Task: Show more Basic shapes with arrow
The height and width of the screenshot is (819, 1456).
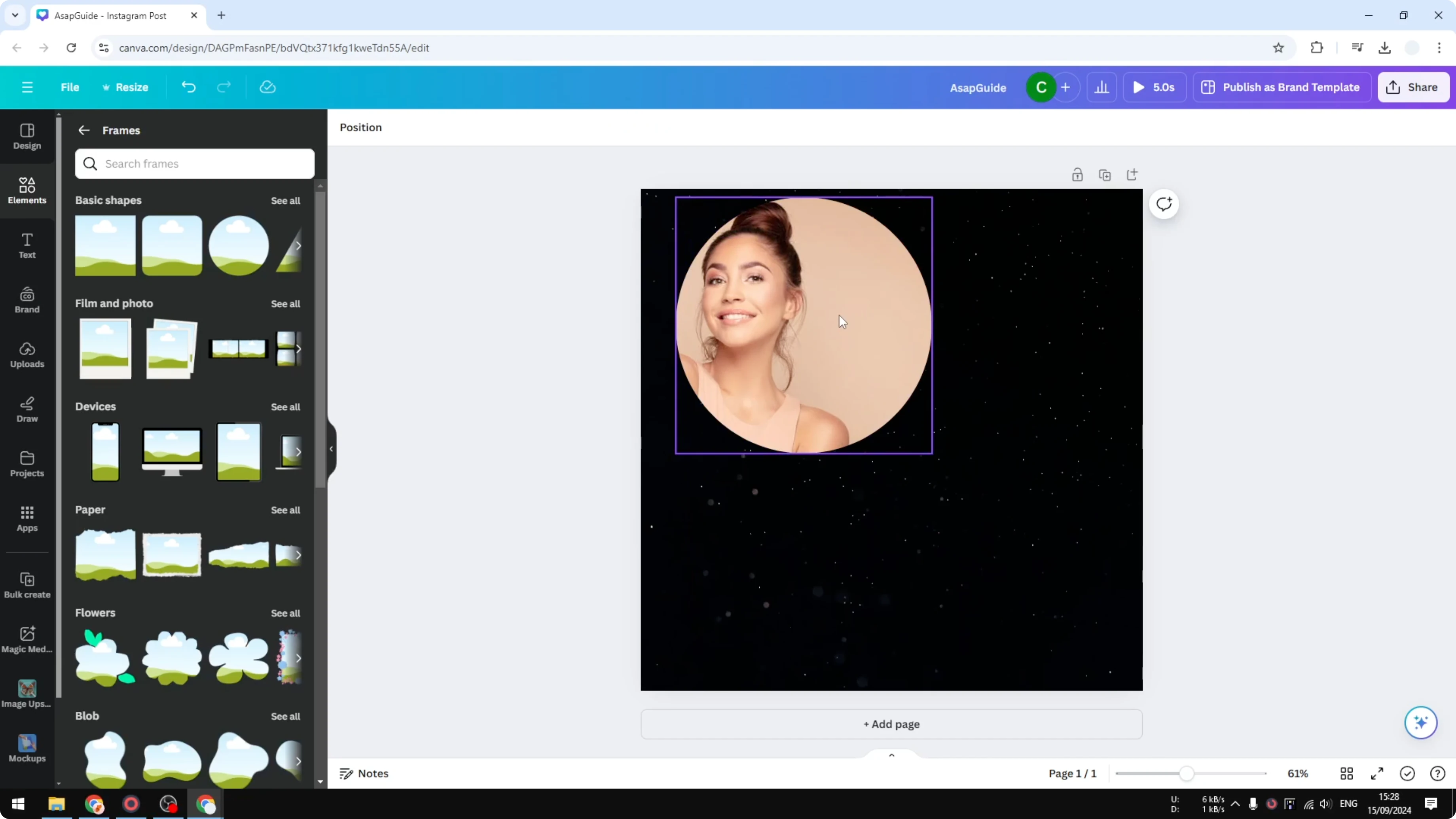Action: [298, 245]
